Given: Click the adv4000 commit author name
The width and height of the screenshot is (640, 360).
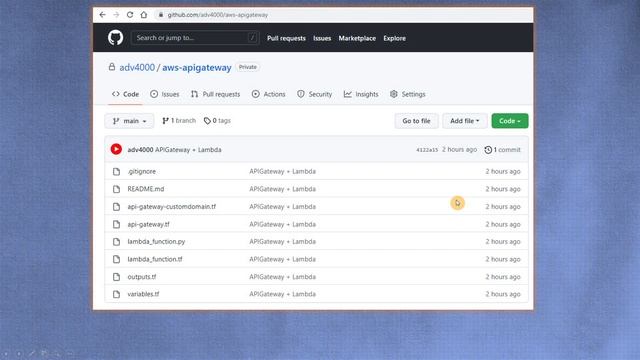Looking at the screenshot, I should click(140, 150).
